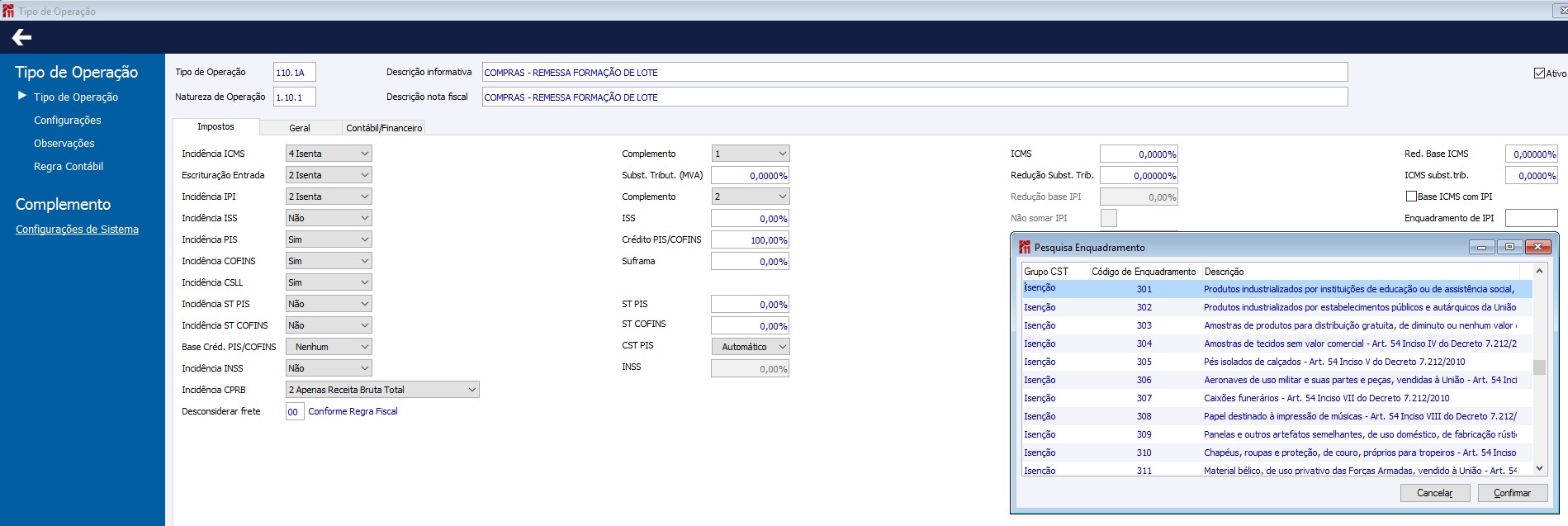Click the ICMS subst.trib. field
The width and height of the screenshot is (1568, 526).
(x=1532, y=175)
